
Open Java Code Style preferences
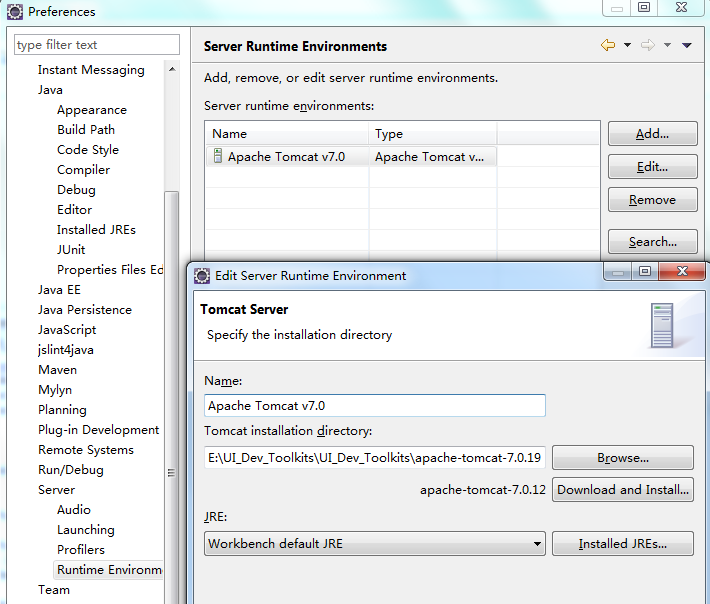tap(88, 150)
